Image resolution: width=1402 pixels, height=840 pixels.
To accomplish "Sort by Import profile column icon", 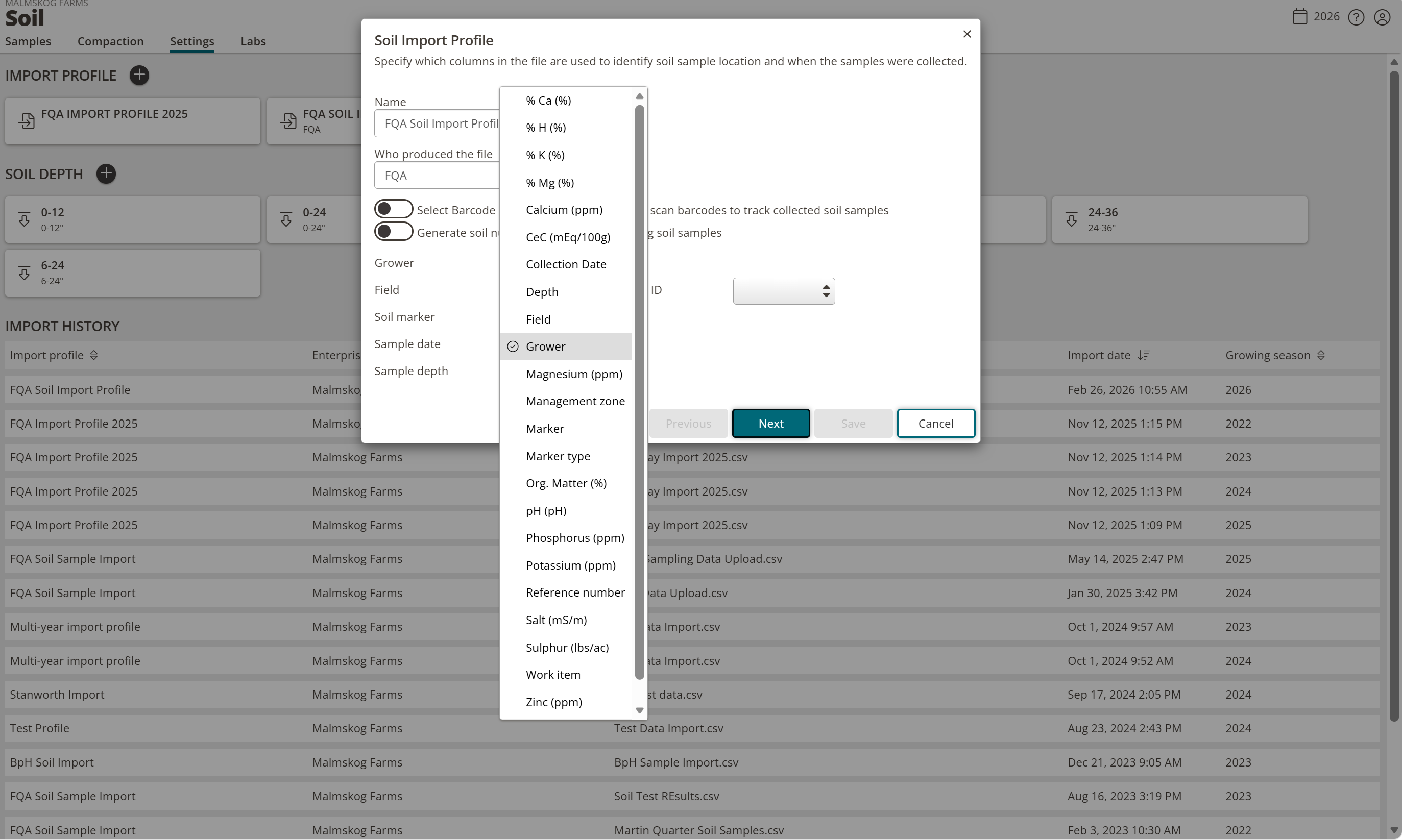I will [x=94, y=355].
